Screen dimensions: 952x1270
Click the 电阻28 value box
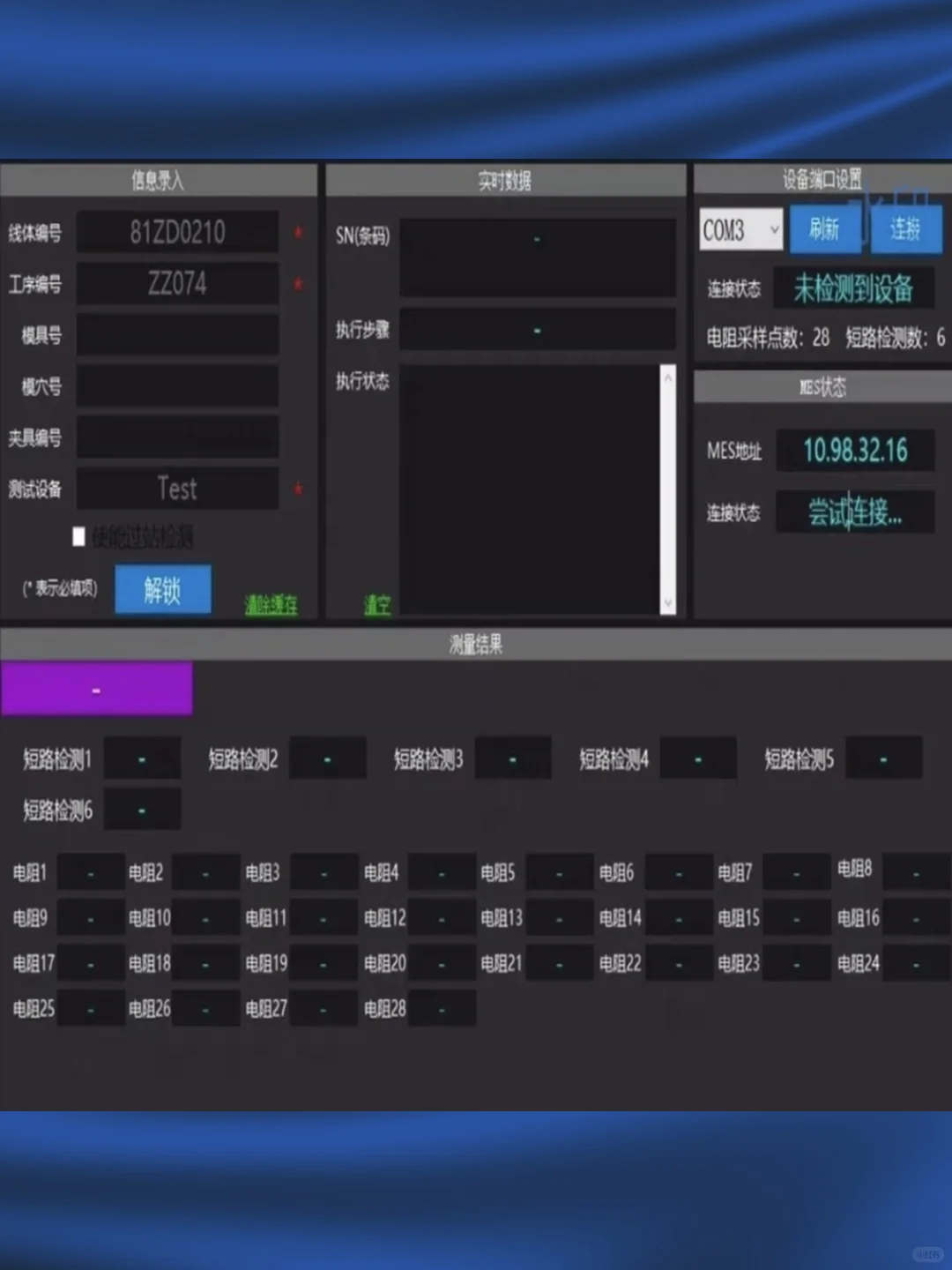(x=443, y=1008)
